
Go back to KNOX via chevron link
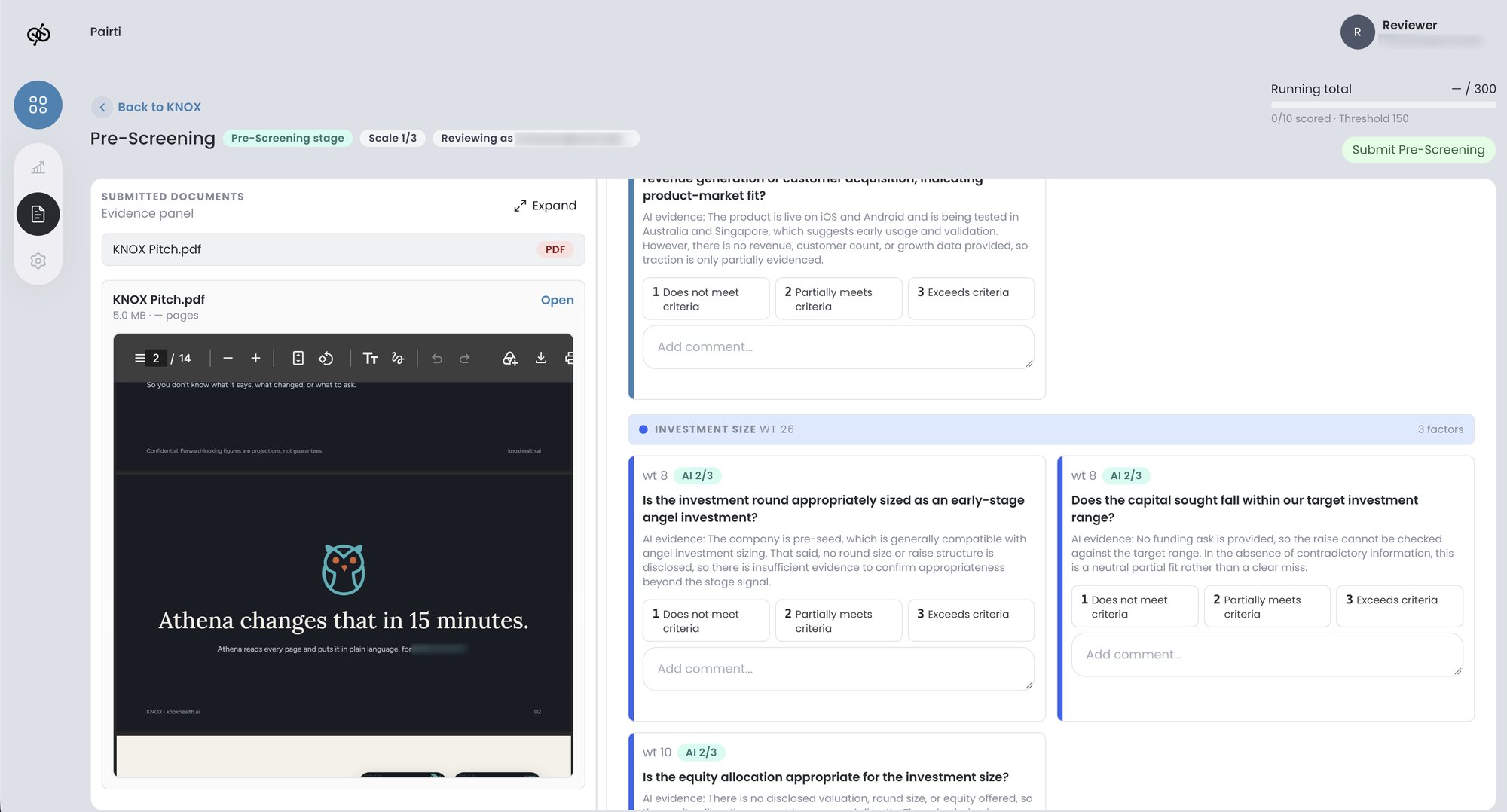pos(147,107)
